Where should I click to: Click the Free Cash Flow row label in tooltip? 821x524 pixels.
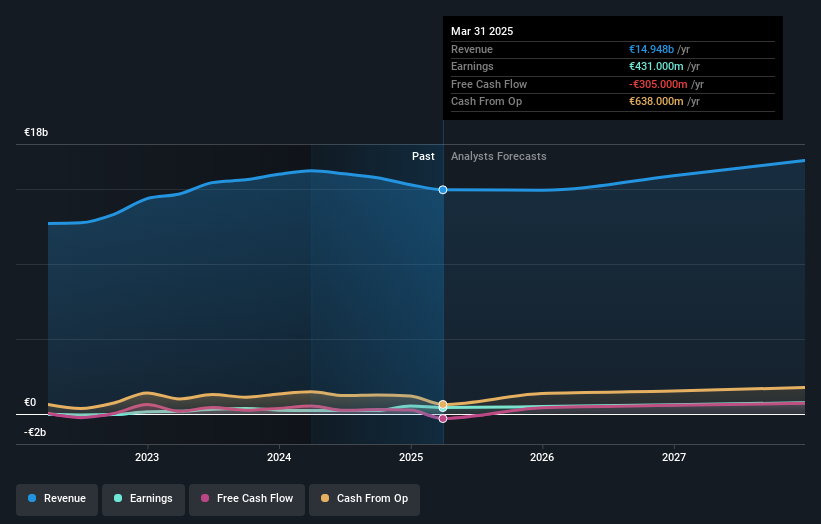coord(489,84)
